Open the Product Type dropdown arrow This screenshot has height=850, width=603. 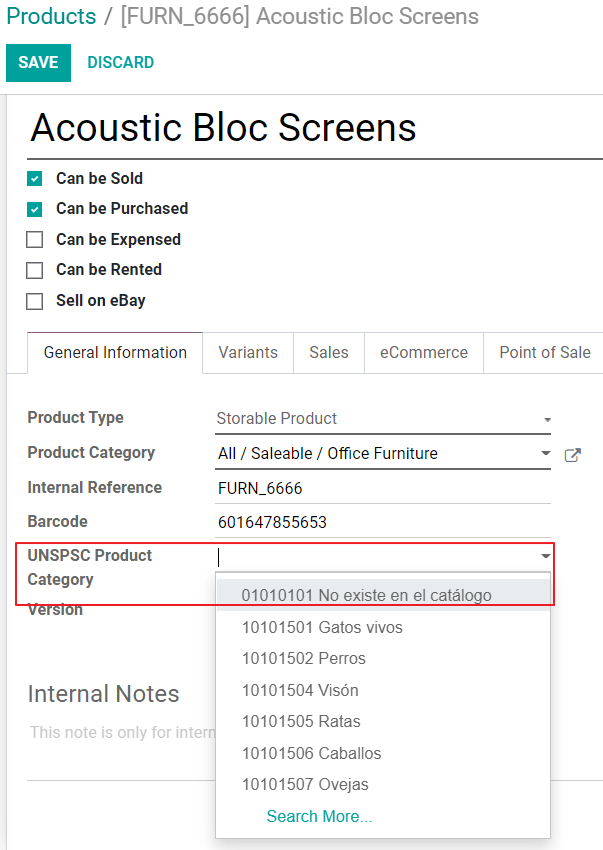(x=547, y=419)
